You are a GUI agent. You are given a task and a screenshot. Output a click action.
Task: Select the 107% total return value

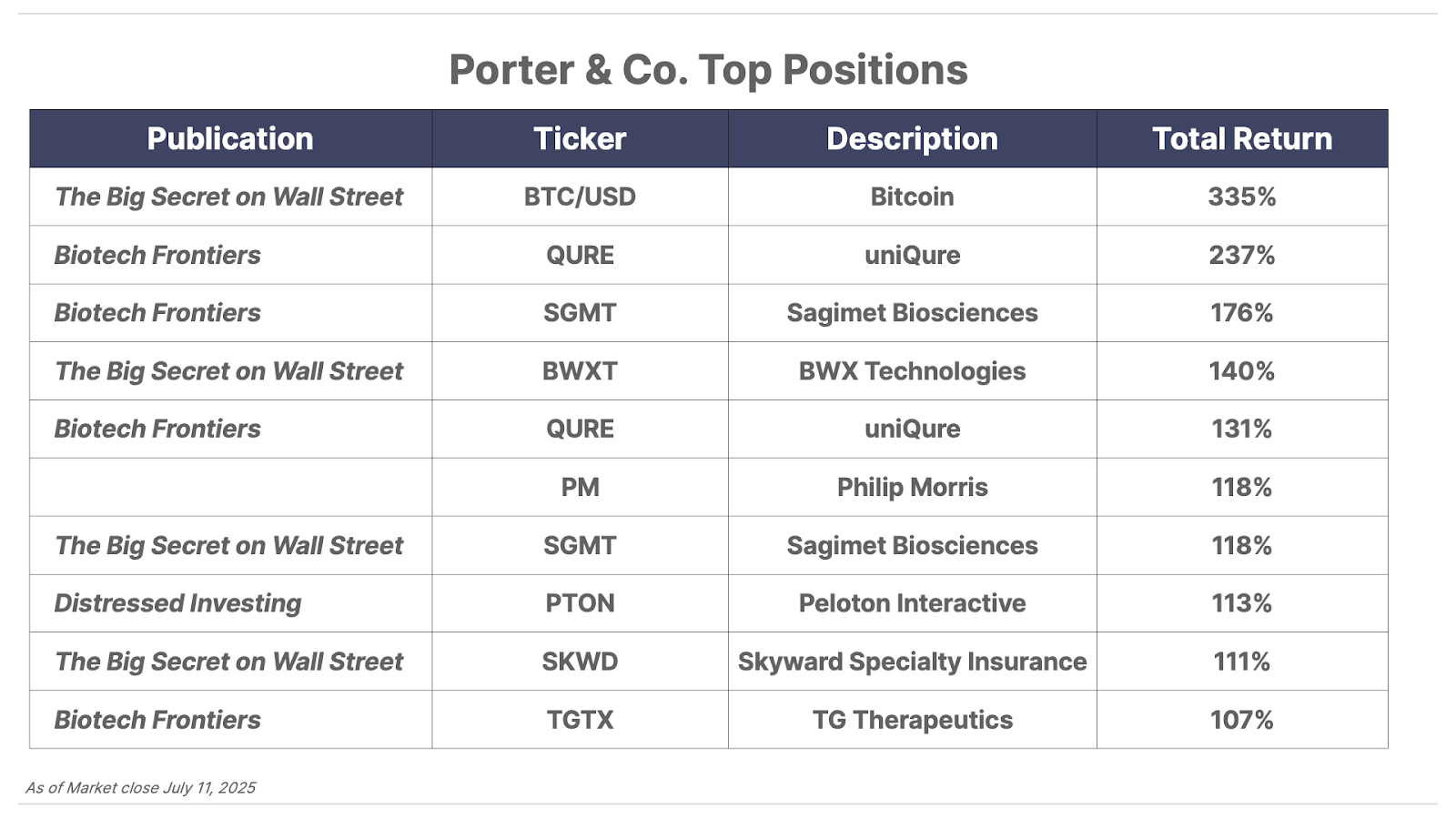[x=1242, y=720]
